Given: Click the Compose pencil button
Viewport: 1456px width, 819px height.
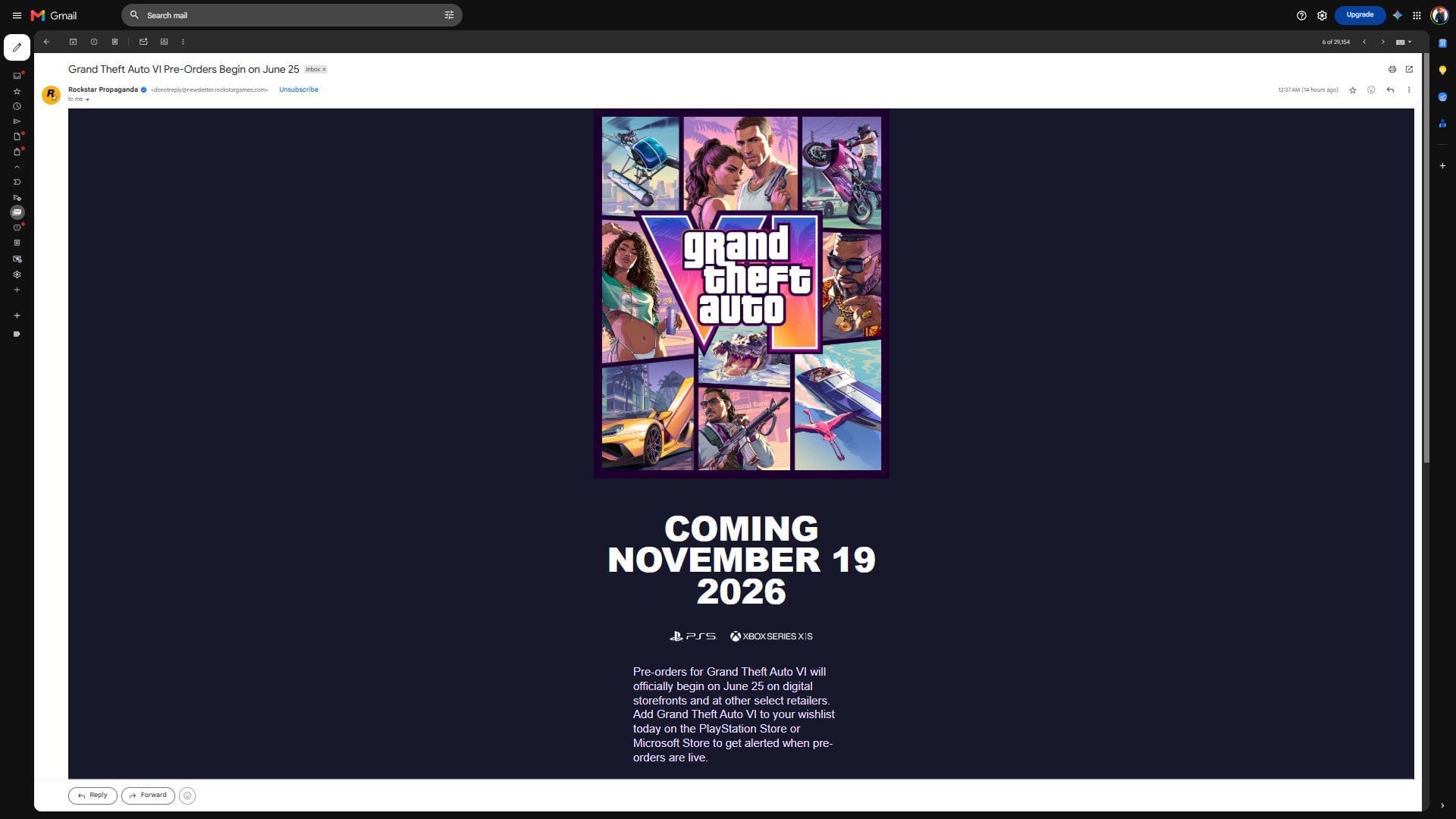Looking at the screenshot, I should (17, 47).
